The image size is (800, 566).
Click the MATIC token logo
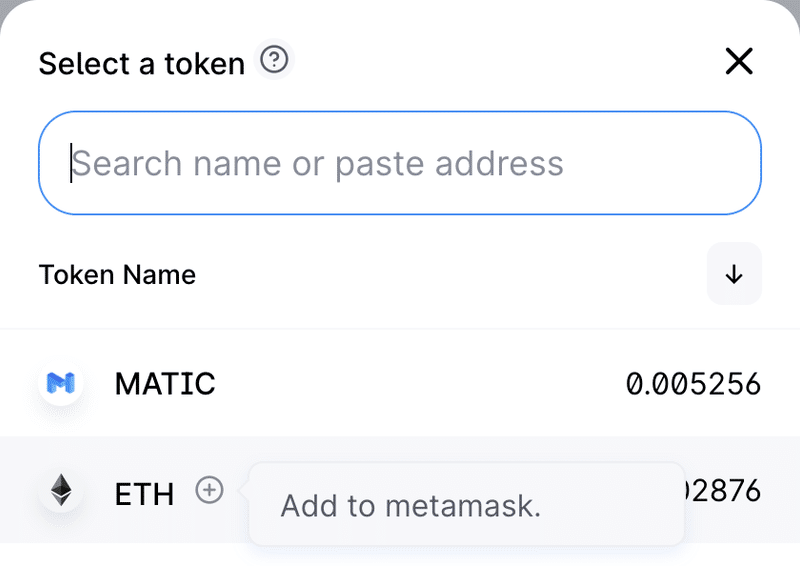61,383
